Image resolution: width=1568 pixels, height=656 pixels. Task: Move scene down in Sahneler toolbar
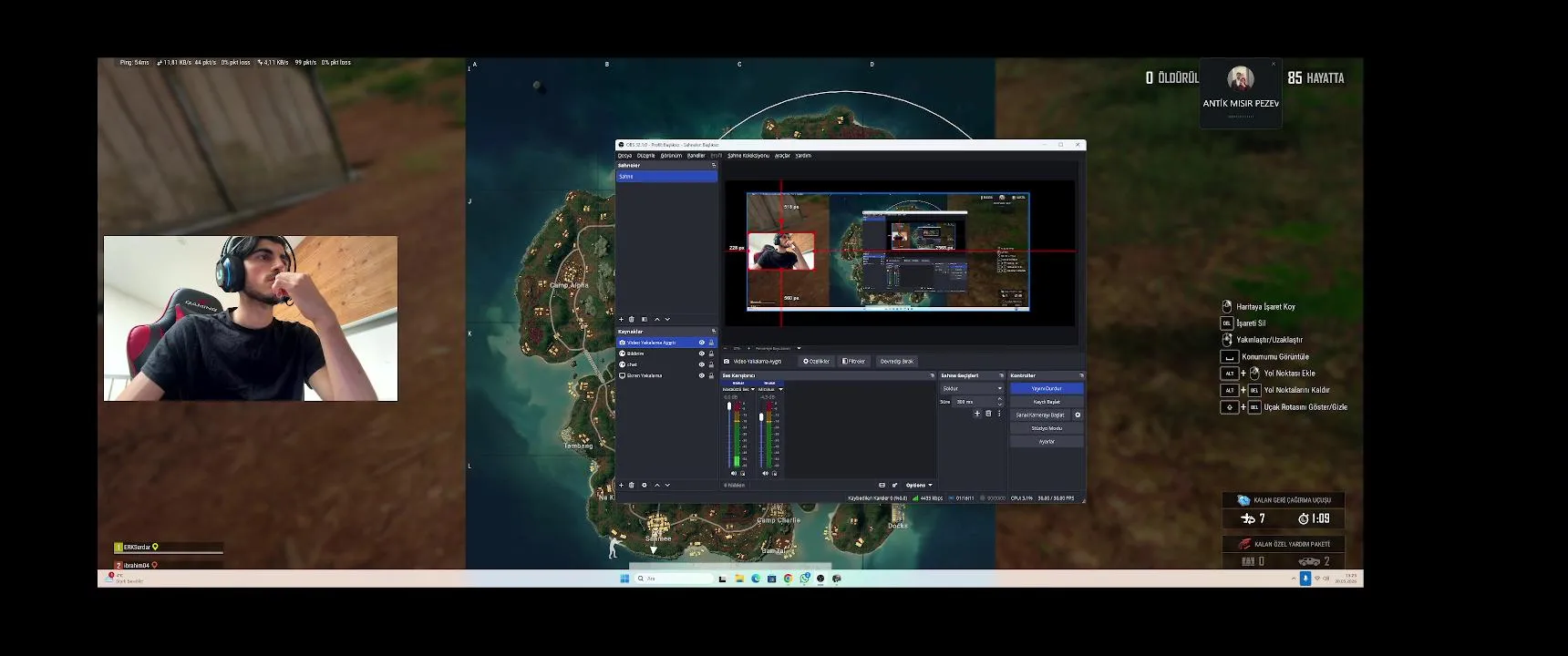pos(667,319)
